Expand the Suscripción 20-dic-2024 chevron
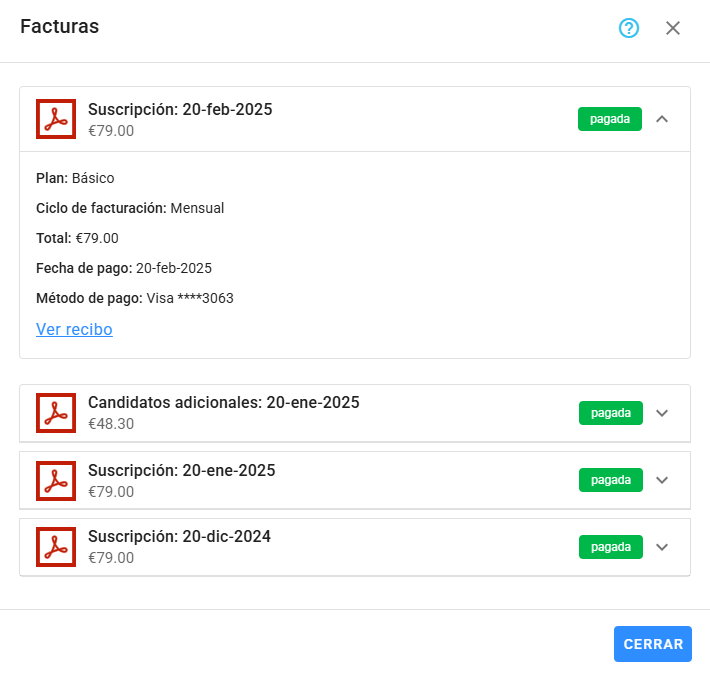 point(661,547)
